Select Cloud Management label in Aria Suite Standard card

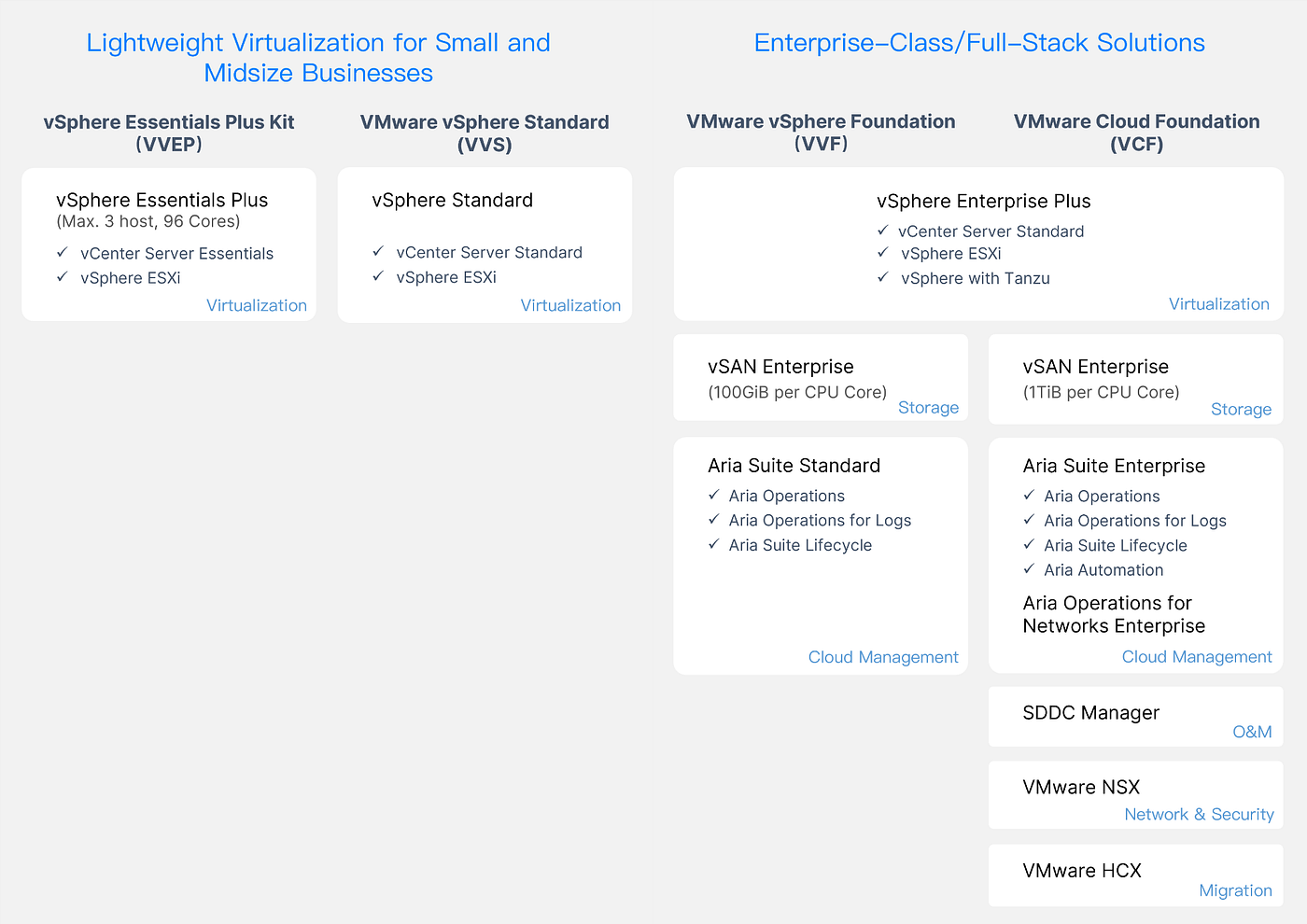coord(883,657)
